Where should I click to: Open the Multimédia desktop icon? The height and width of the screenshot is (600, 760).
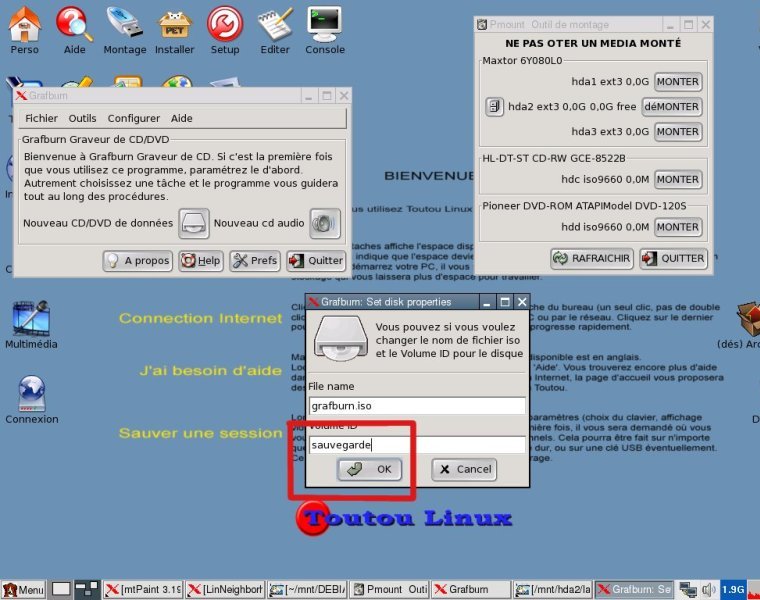[x=30, y=320]
